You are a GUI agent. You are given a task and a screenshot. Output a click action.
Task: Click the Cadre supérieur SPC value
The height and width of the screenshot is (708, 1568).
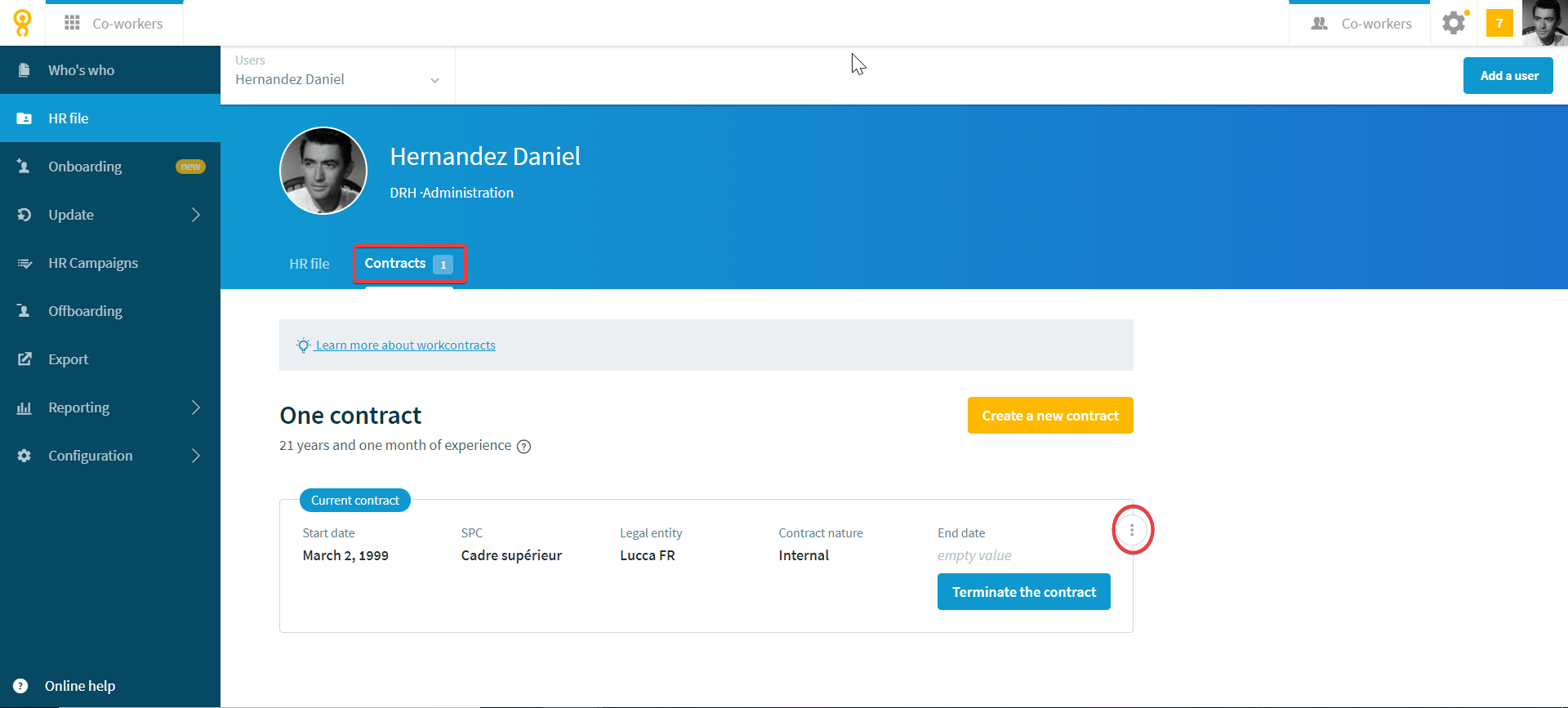(511, 555)
